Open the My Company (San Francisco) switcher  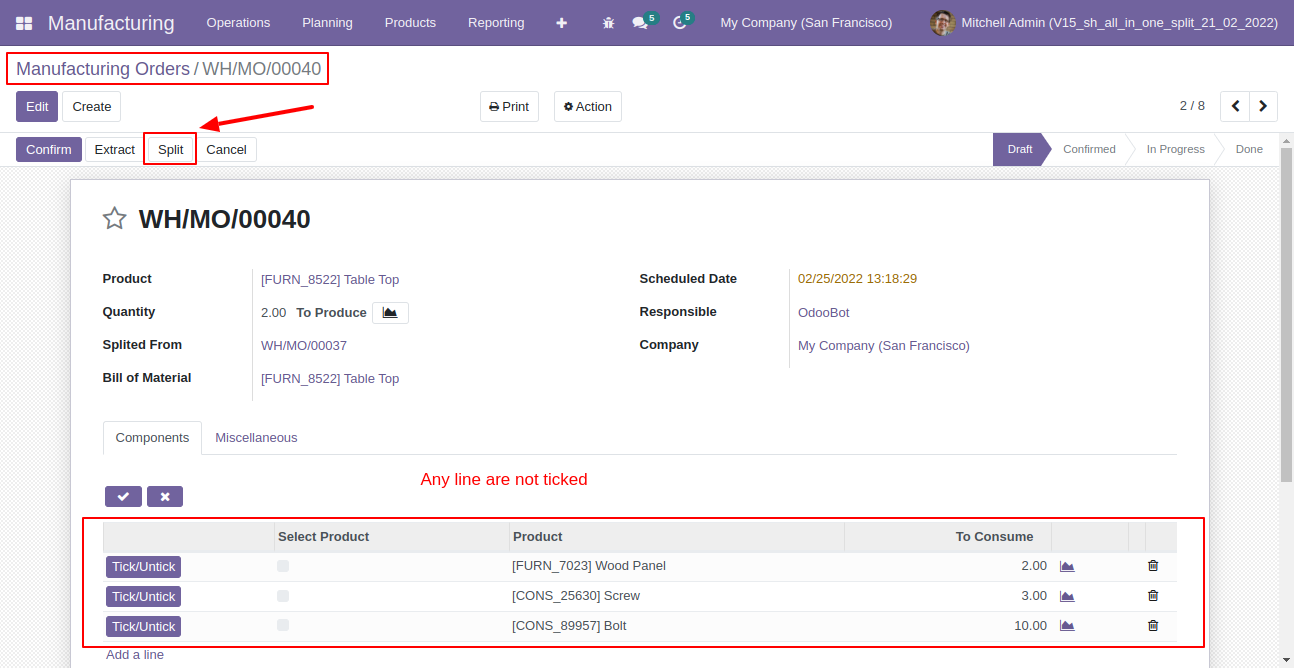tap(806, 23)
